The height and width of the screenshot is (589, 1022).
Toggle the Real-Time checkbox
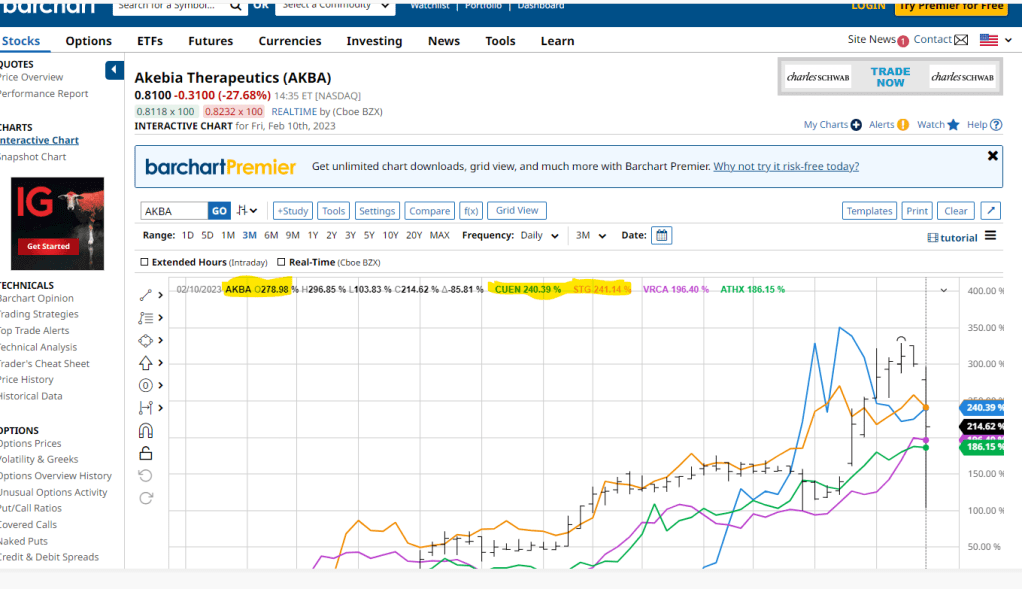pos(282,263)
